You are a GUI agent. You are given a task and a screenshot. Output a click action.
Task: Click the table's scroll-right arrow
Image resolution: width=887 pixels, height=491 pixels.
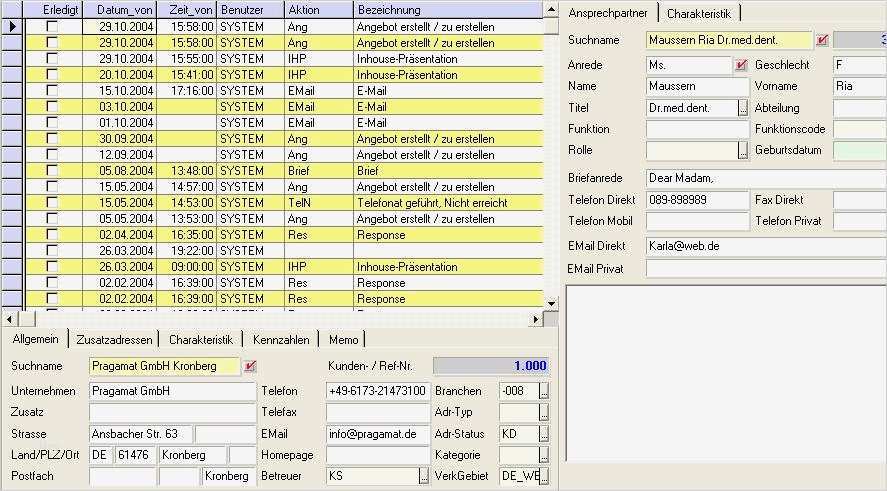[536, 320]
